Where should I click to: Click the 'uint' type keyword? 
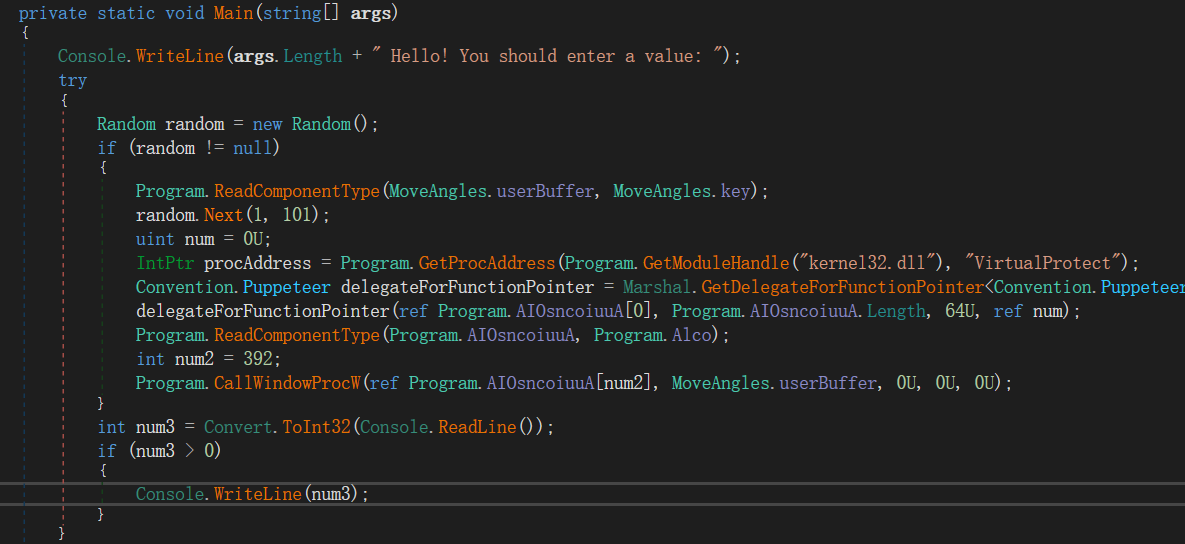coord(155,240)
